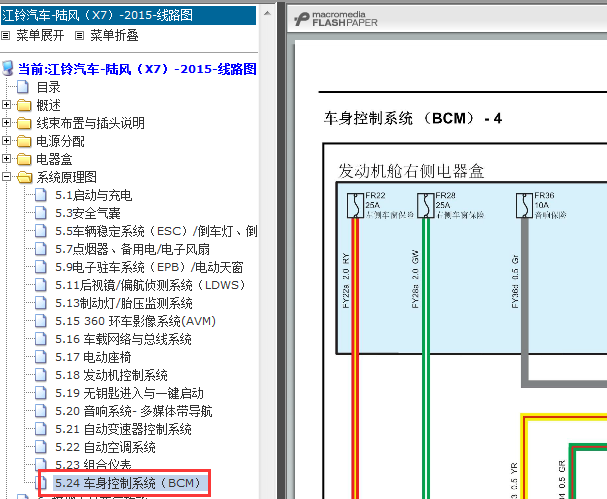Screen dimensions: 607x499
Task: Select the 电源分配 label
Action: [x=60, y=141]
